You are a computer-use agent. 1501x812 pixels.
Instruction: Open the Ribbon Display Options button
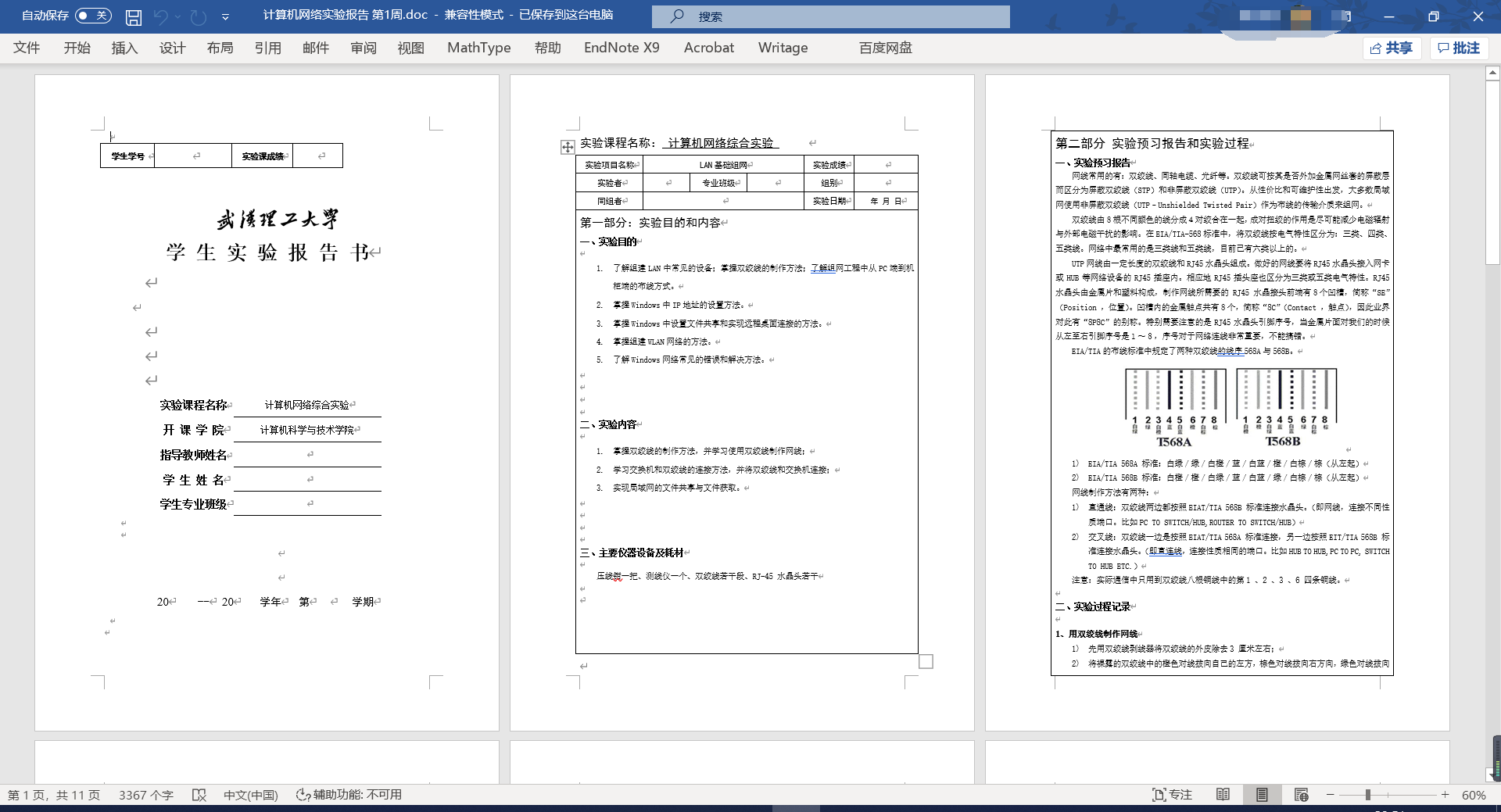point(1346,16)
